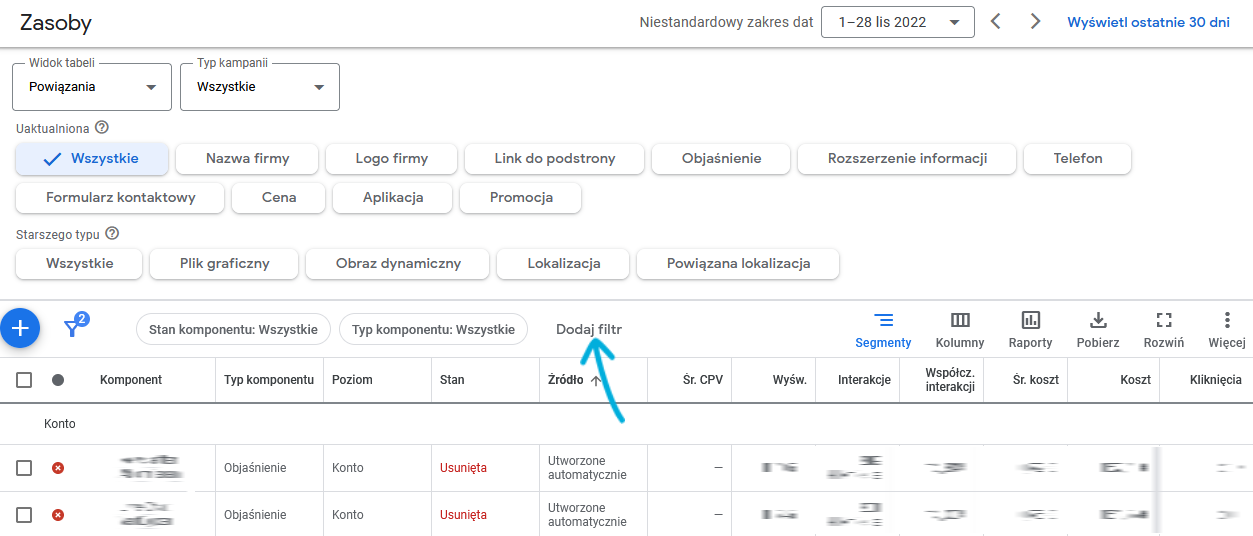The image size is (1253, 536).
Task: Sort by Śr. CPV column header
Action: [x=701, y=380]
